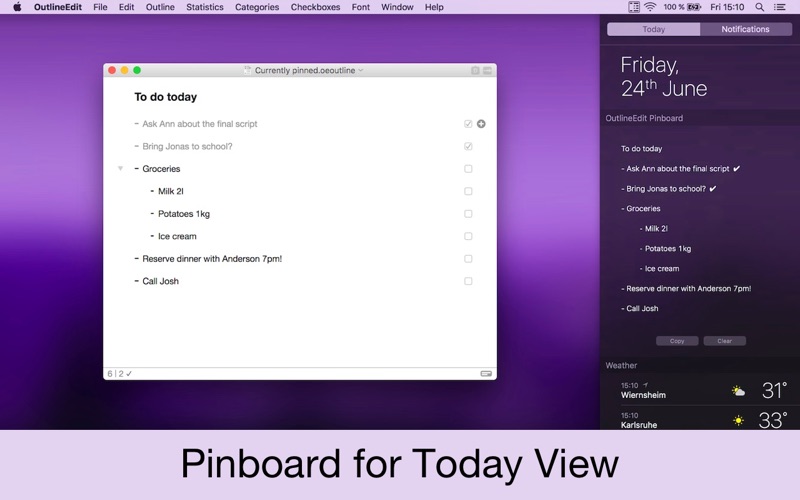This screenshot has height=500, width=800.
Task: Open the Checkboxes menu
Action: [315, 7]
